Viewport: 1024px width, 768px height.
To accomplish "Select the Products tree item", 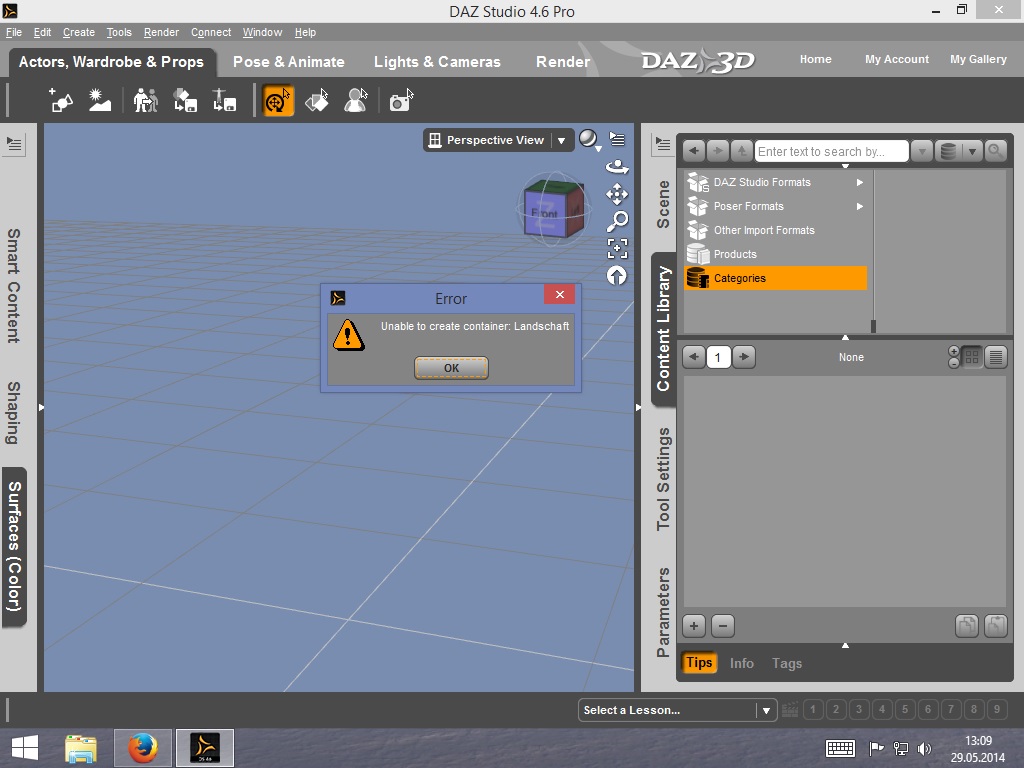I will pyautogui.click(x=776, y=254).
